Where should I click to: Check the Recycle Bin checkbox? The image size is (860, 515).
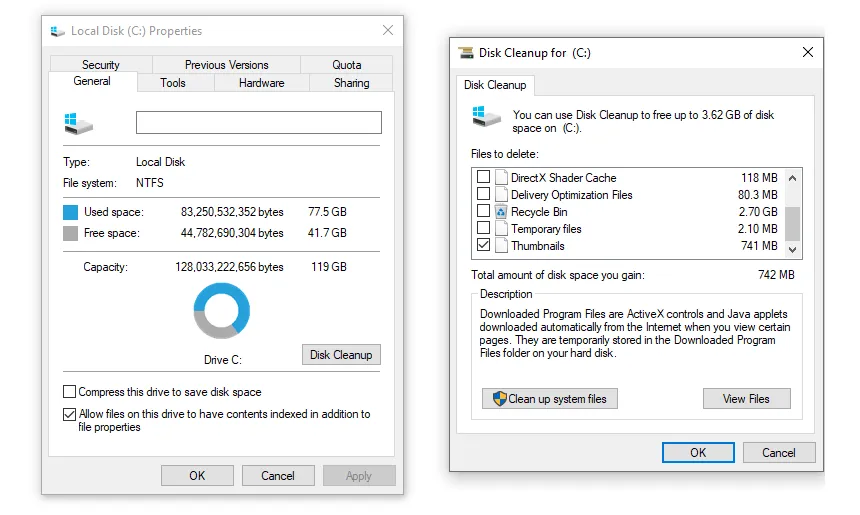484,212
